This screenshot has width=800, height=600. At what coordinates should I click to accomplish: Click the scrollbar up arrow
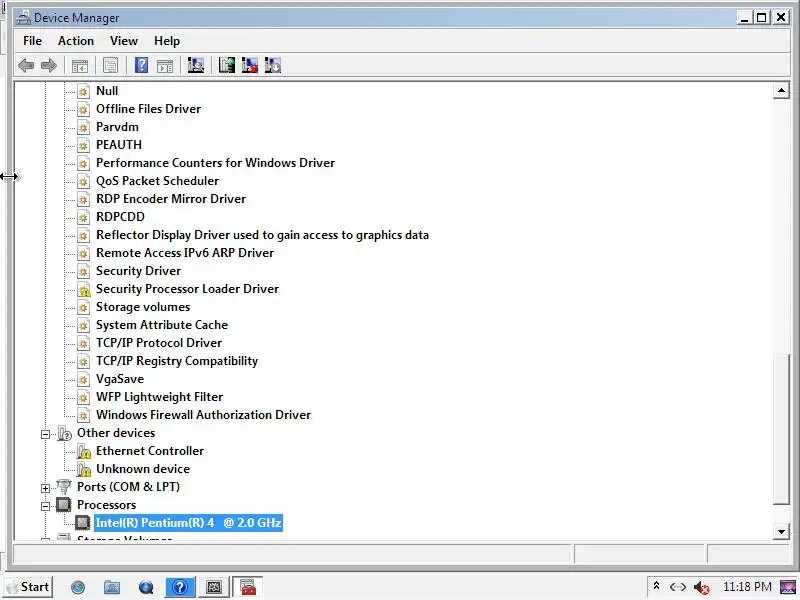tap(781, 91)
